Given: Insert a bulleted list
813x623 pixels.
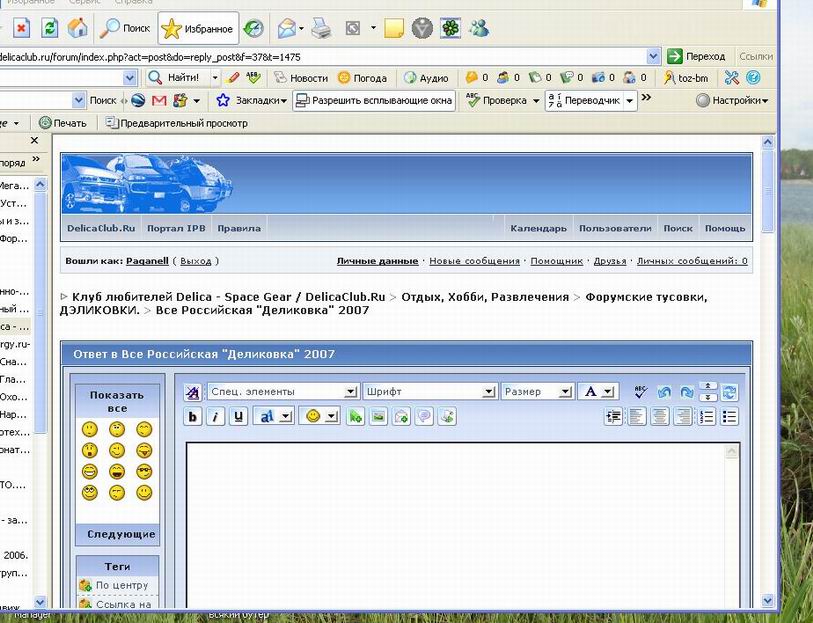Looking at the screenshot, I should click(730, 417).
